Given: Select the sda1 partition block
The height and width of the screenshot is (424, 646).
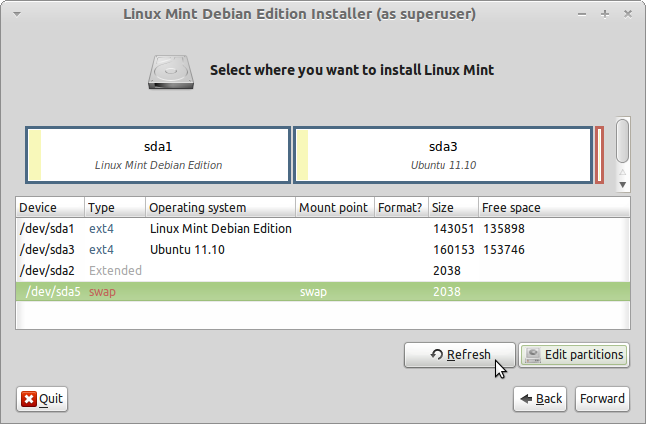Looking at the screenshot, I should [158, 155].
